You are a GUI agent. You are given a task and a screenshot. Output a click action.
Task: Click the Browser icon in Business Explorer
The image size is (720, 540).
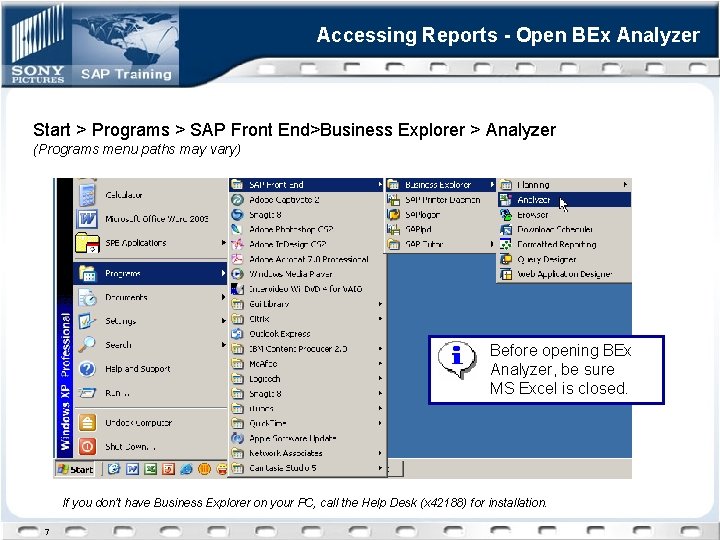point(506,214)
